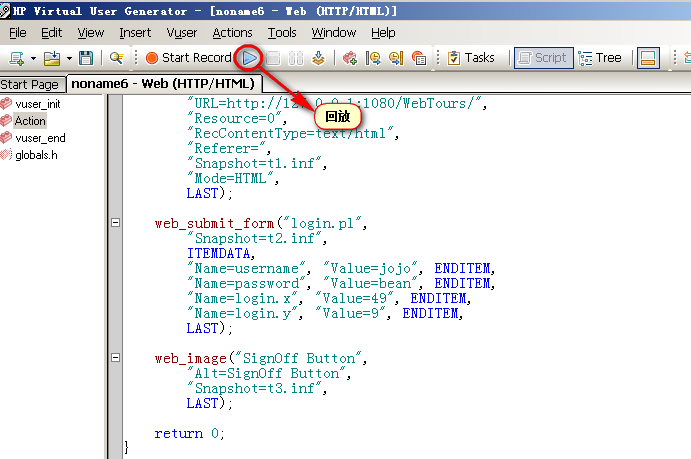Open the Help menu

383,33
